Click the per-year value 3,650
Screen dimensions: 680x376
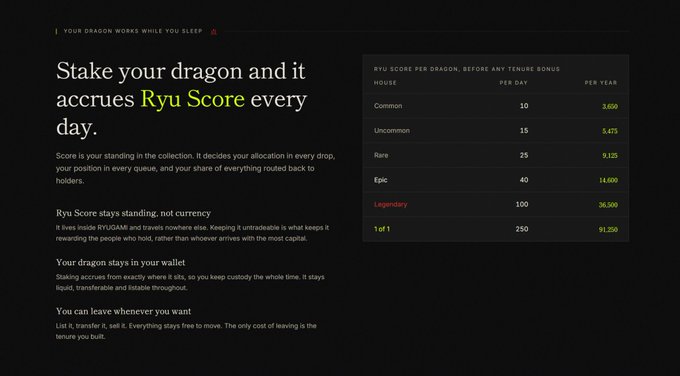click(x=610, y=106)
